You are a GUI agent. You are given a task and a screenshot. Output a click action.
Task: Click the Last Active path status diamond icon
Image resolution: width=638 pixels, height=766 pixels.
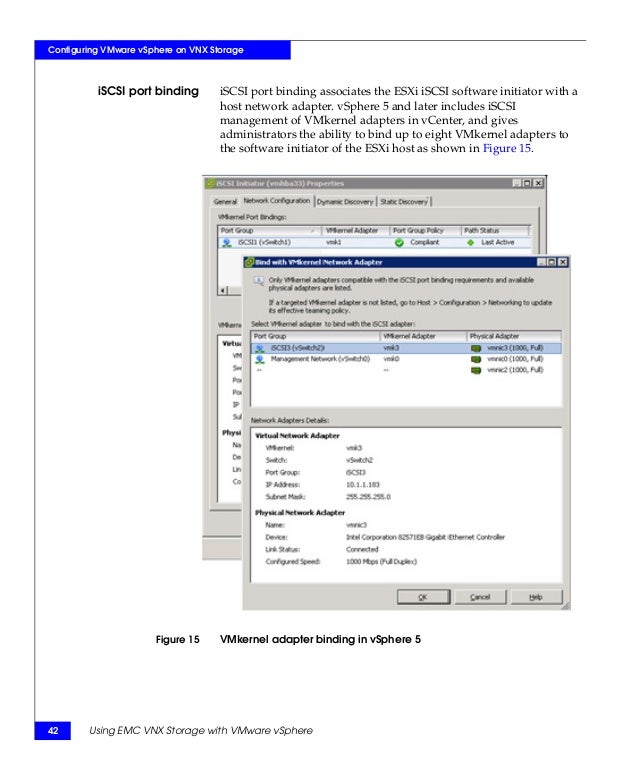tap(470, 242)
